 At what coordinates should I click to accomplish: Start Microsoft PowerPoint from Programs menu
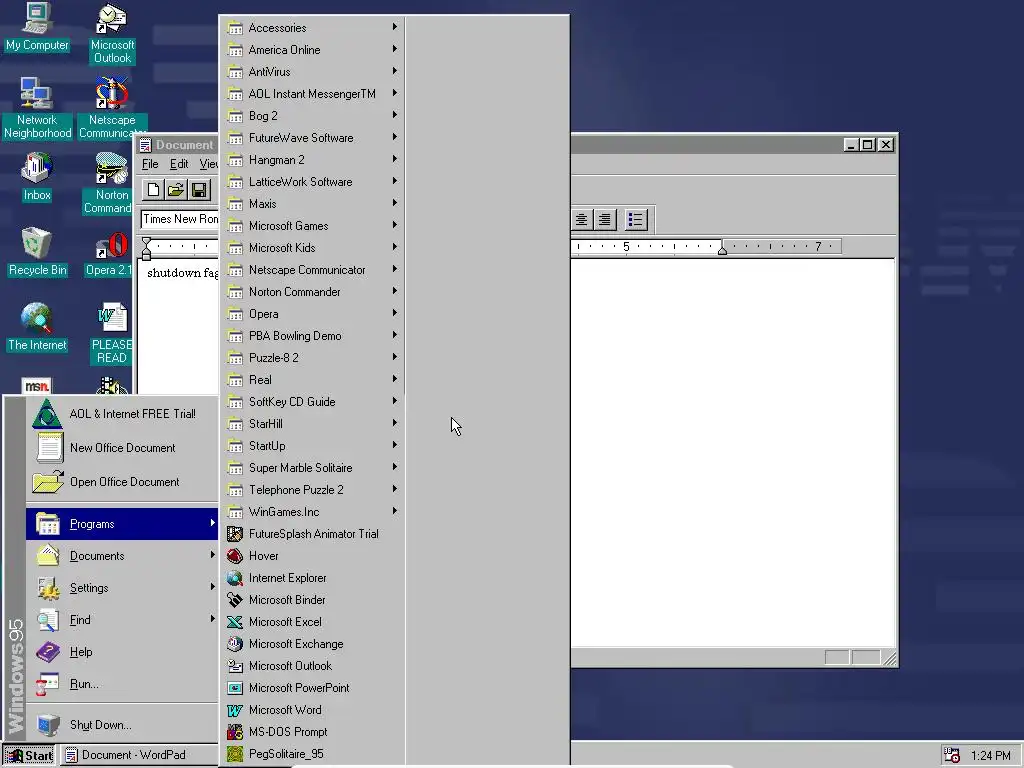coord(312,688)
